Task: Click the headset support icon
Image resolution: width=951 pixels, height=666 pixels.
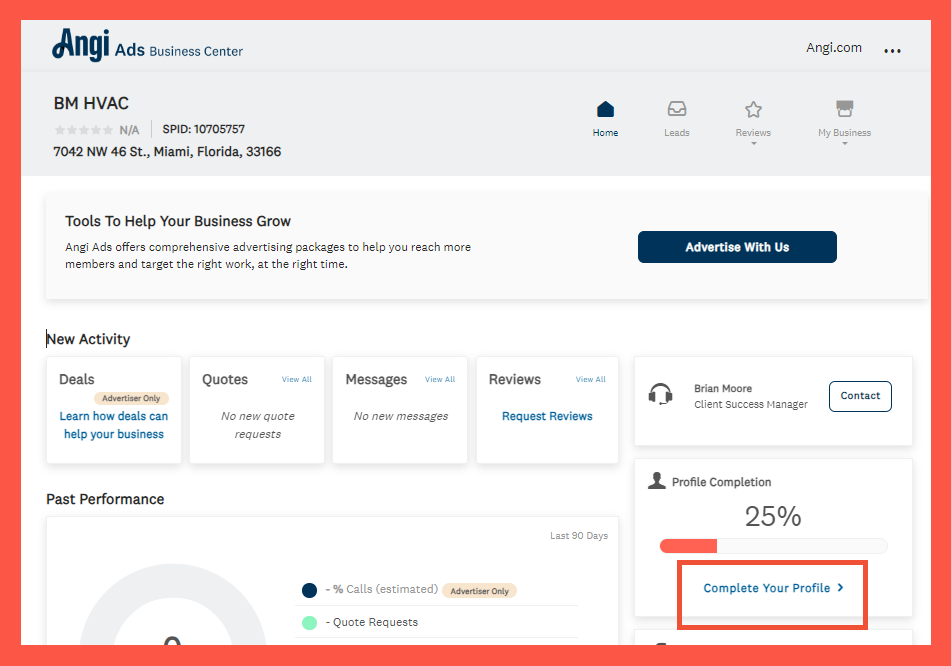Action: 660,394
